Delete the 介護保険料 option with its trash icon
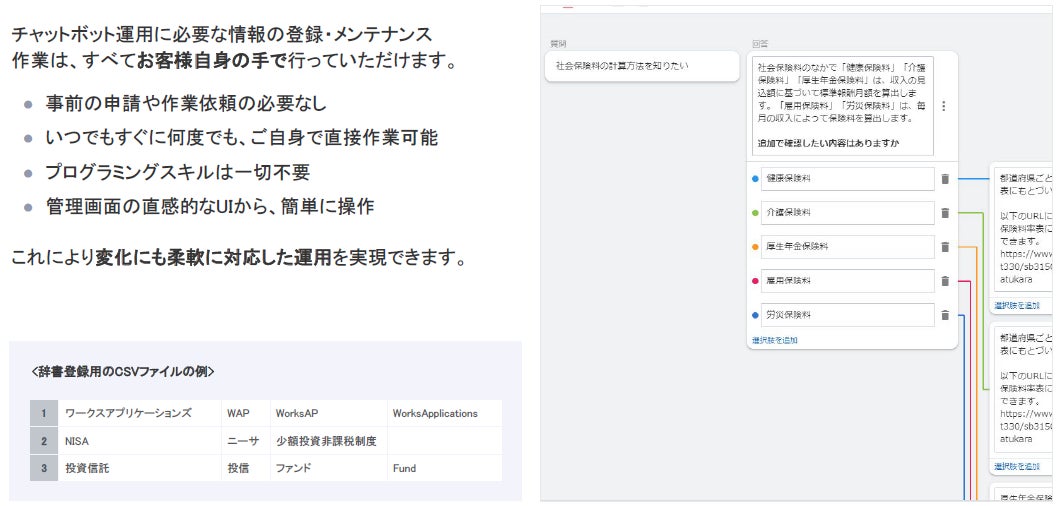Viewport: 1058px width, 506px height. tap(945, 213)
